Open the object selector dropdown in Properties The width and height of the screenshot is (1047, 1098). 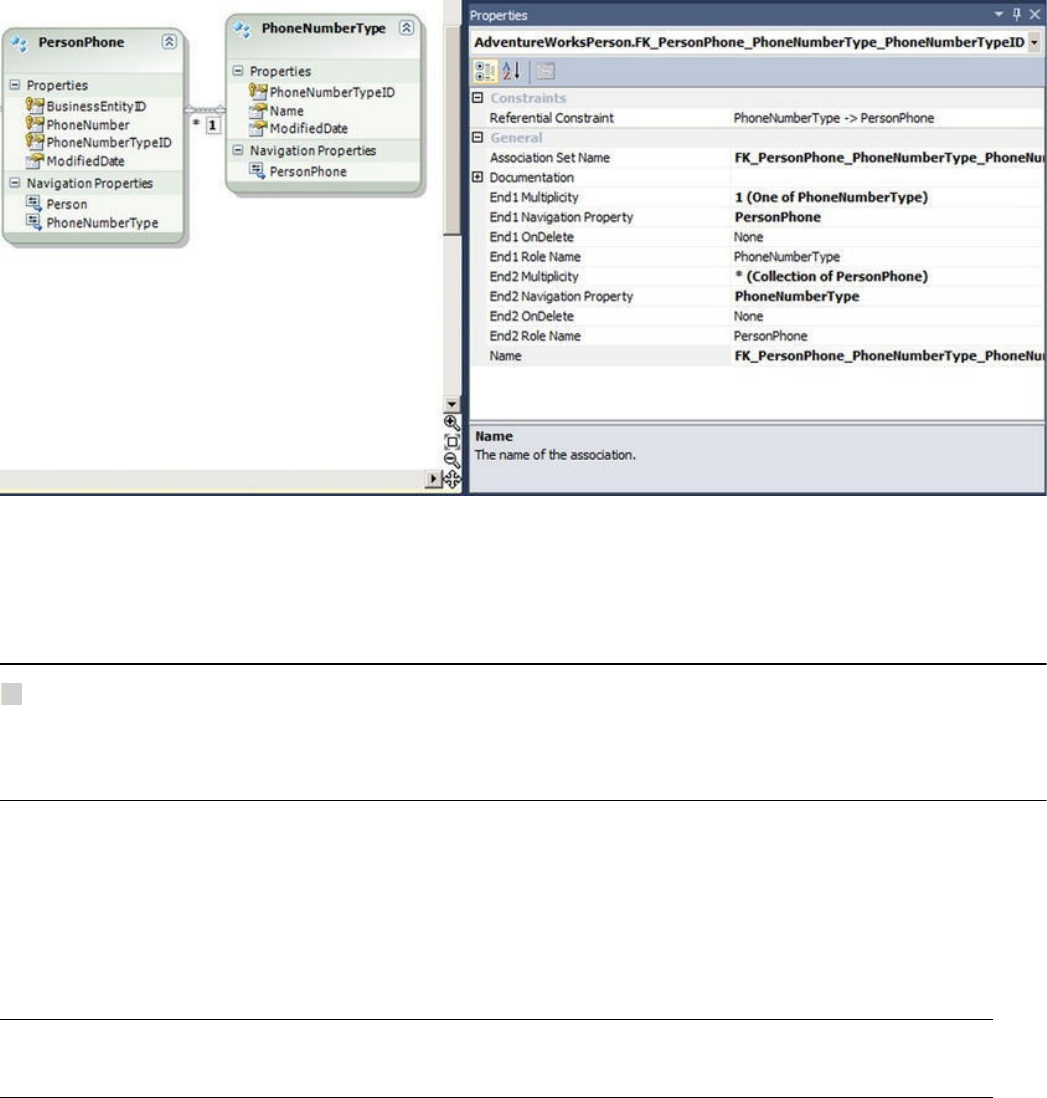tap(1034, 42)
